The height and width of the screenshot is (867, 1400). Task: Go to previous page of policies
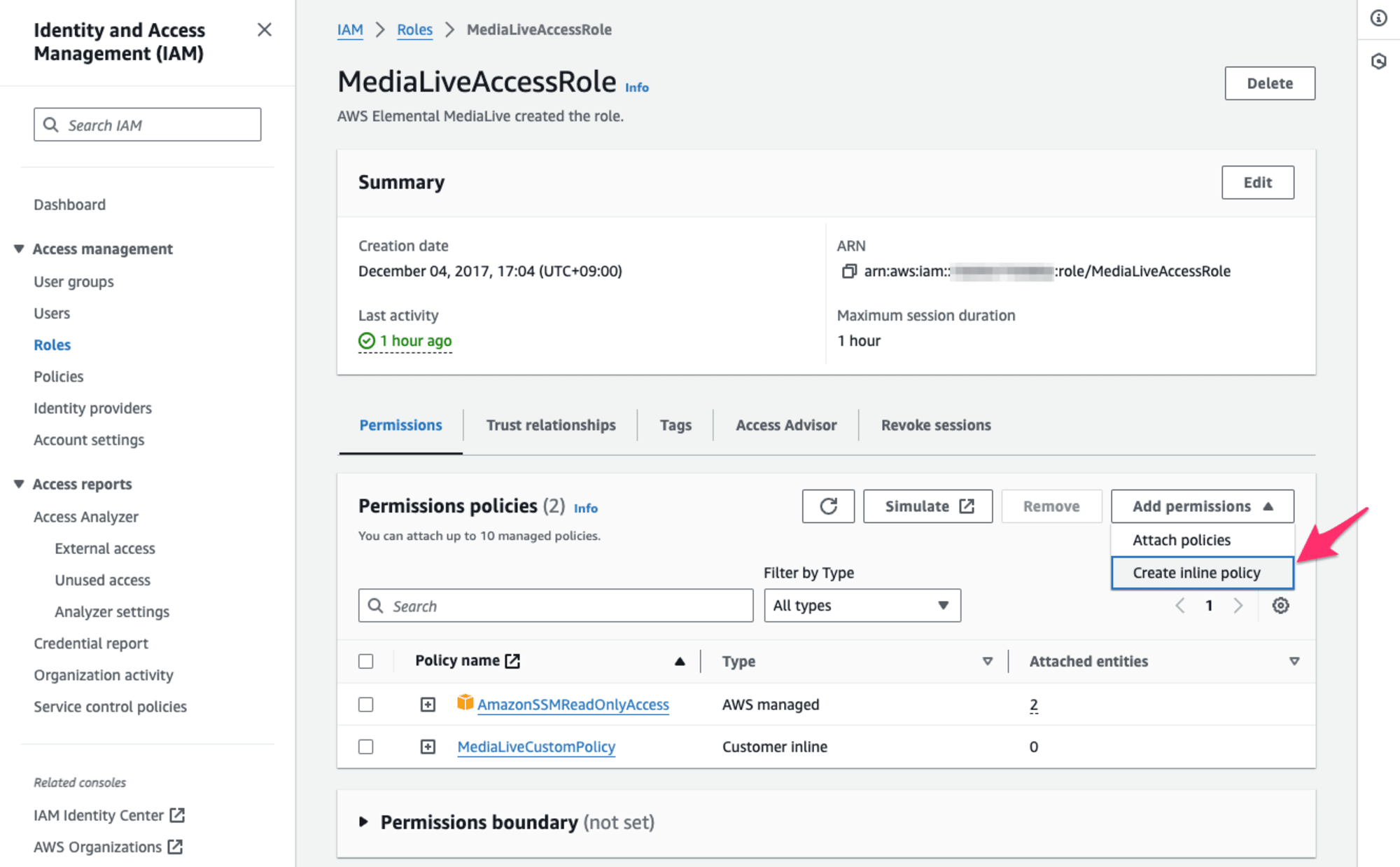tap(1180, 606)
